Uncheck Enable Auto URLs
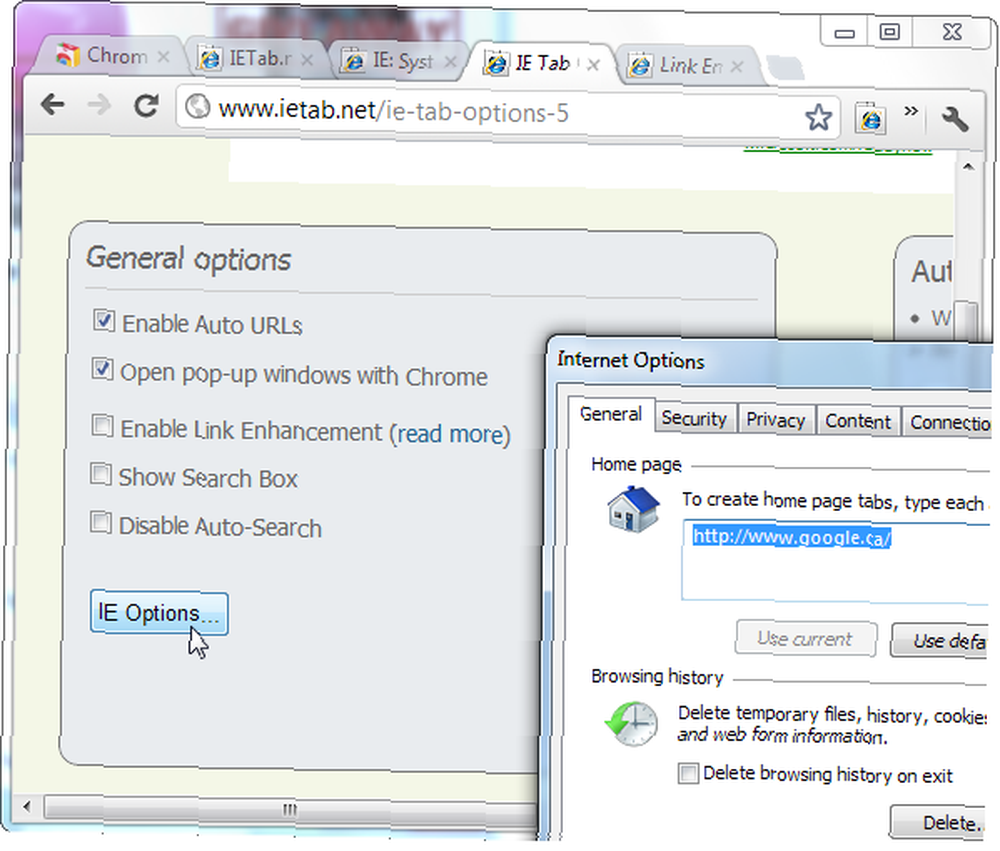The height and width of the screenshot is (851, 1000). (104, 320)
